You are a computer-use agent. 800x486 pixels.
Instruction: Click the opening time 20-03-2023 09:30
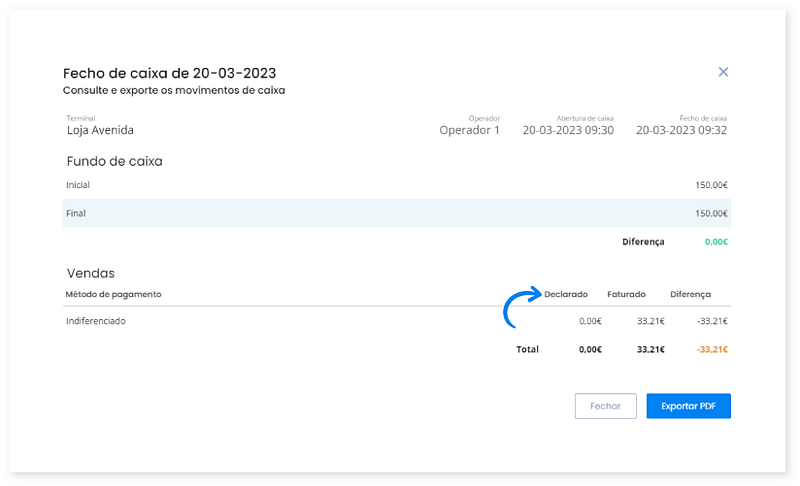568,130
